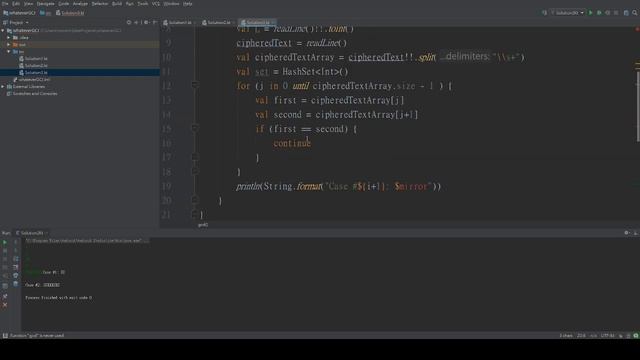This screenshot has width=640, height=360.
Task: Open the Edit menu
Action: tap(16, 4)
